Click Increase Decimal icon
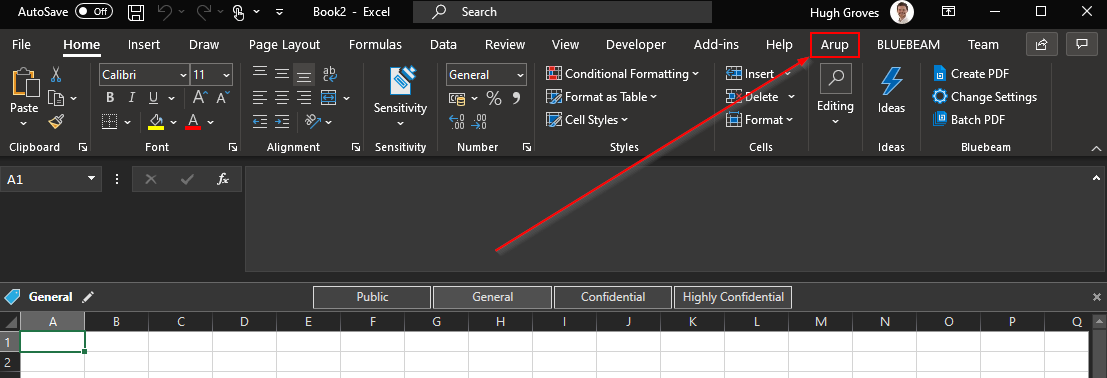Image resolution: width=1107 pixels, height=378 pixels. coord(457,122)
